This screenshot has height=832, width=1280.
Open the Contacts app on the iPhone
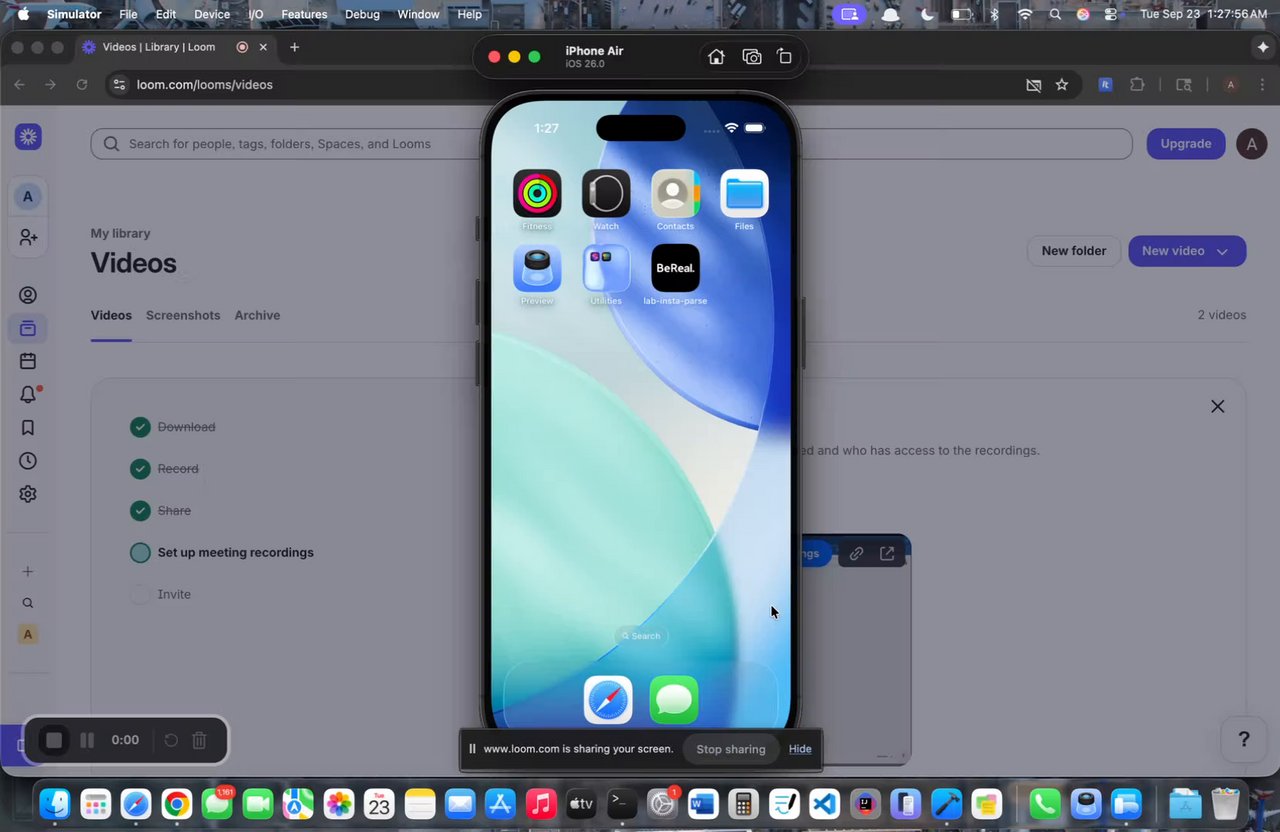click(675, 194)
